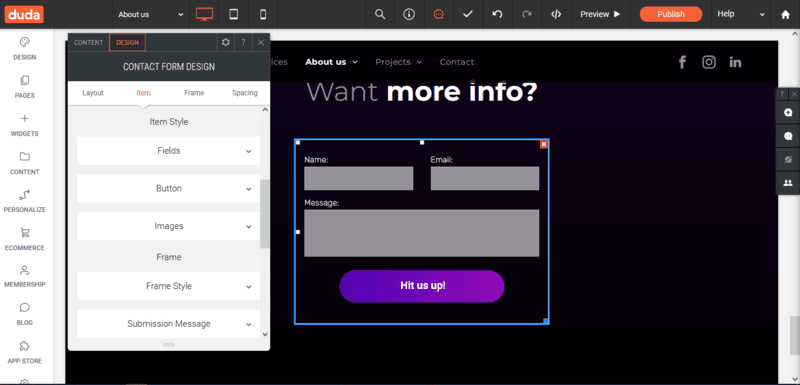Open the App Store sidebar section
The width and height of the screenshot is (800, 385).
(x=24, y=352)
